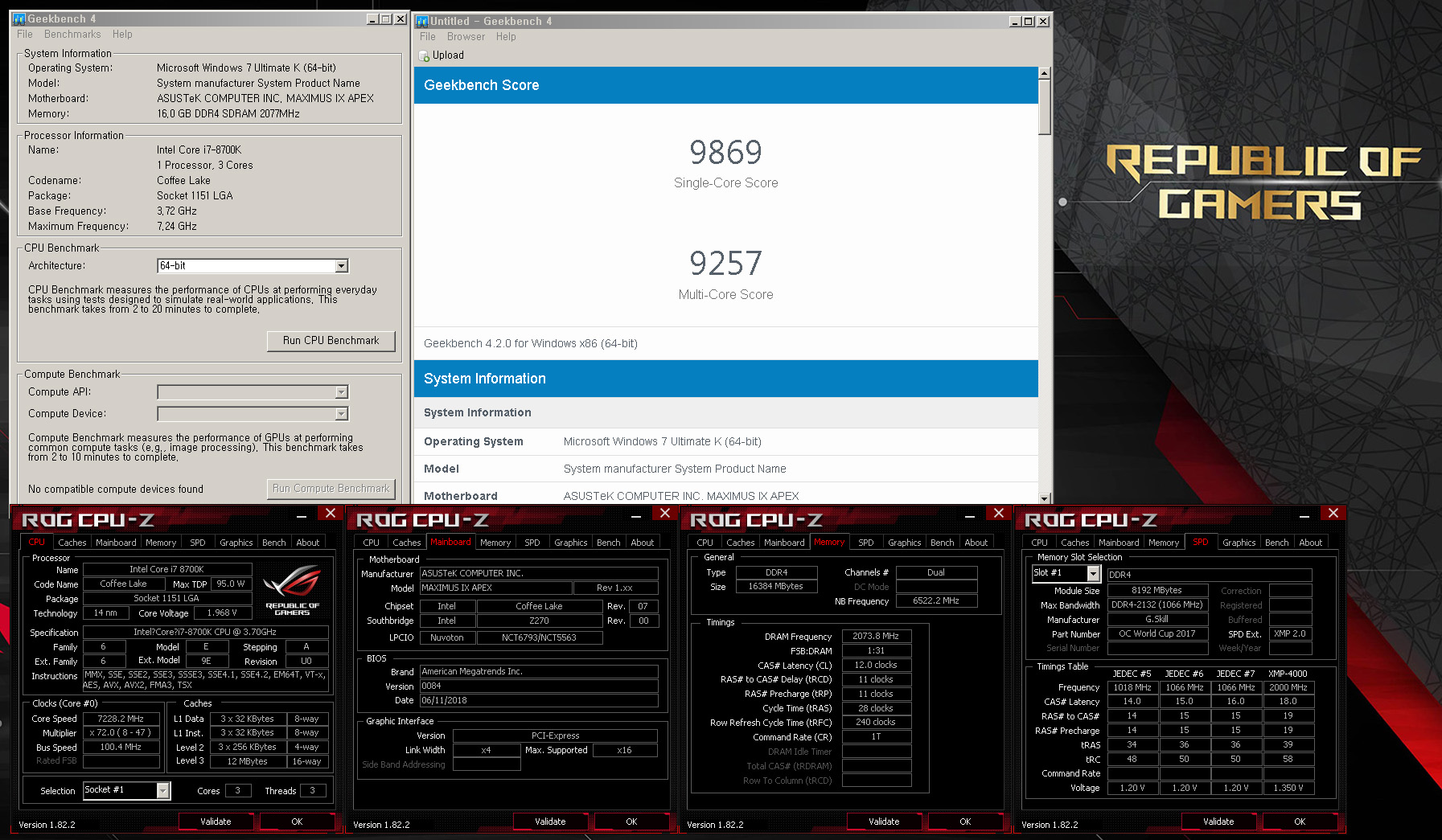Image resolution: width=1442 pixels, height=840 pixels.
Task: Click the 9257 Multi-Core Score value
Action: (x=725, y=264)
